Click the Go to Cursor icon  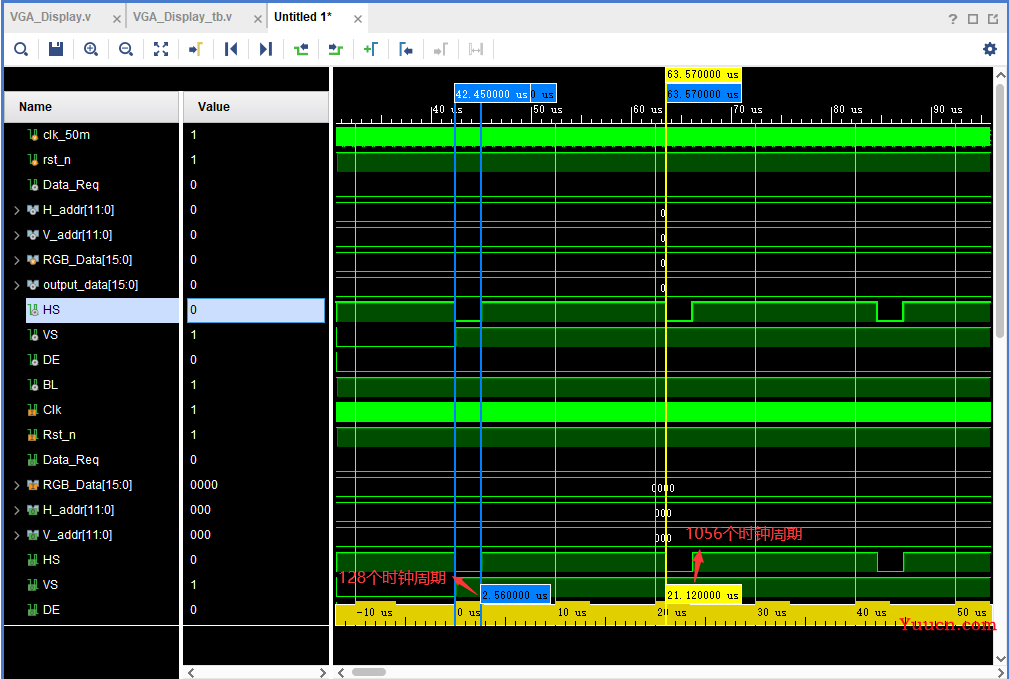(x=196, y=50)
